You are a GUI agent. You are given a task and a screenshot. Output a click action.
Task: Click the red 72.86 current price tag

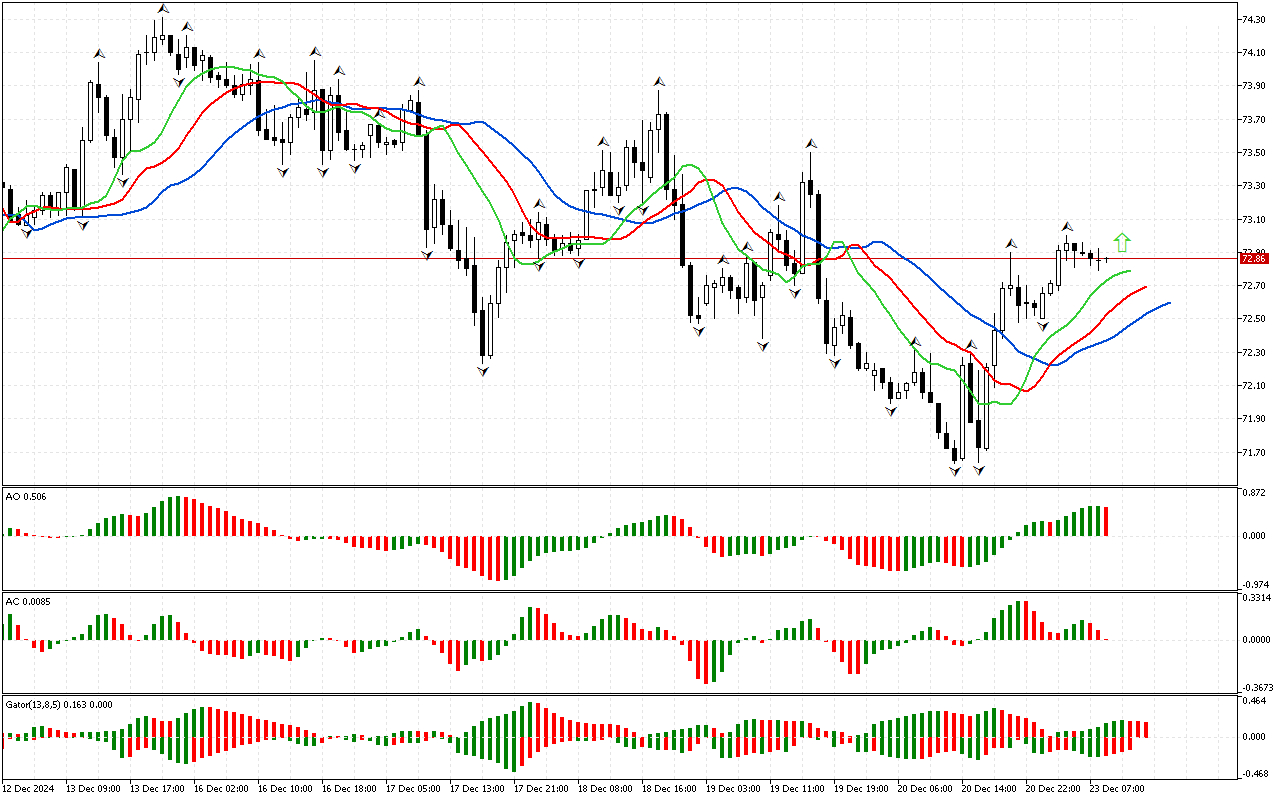click(x=1253, y=258)
